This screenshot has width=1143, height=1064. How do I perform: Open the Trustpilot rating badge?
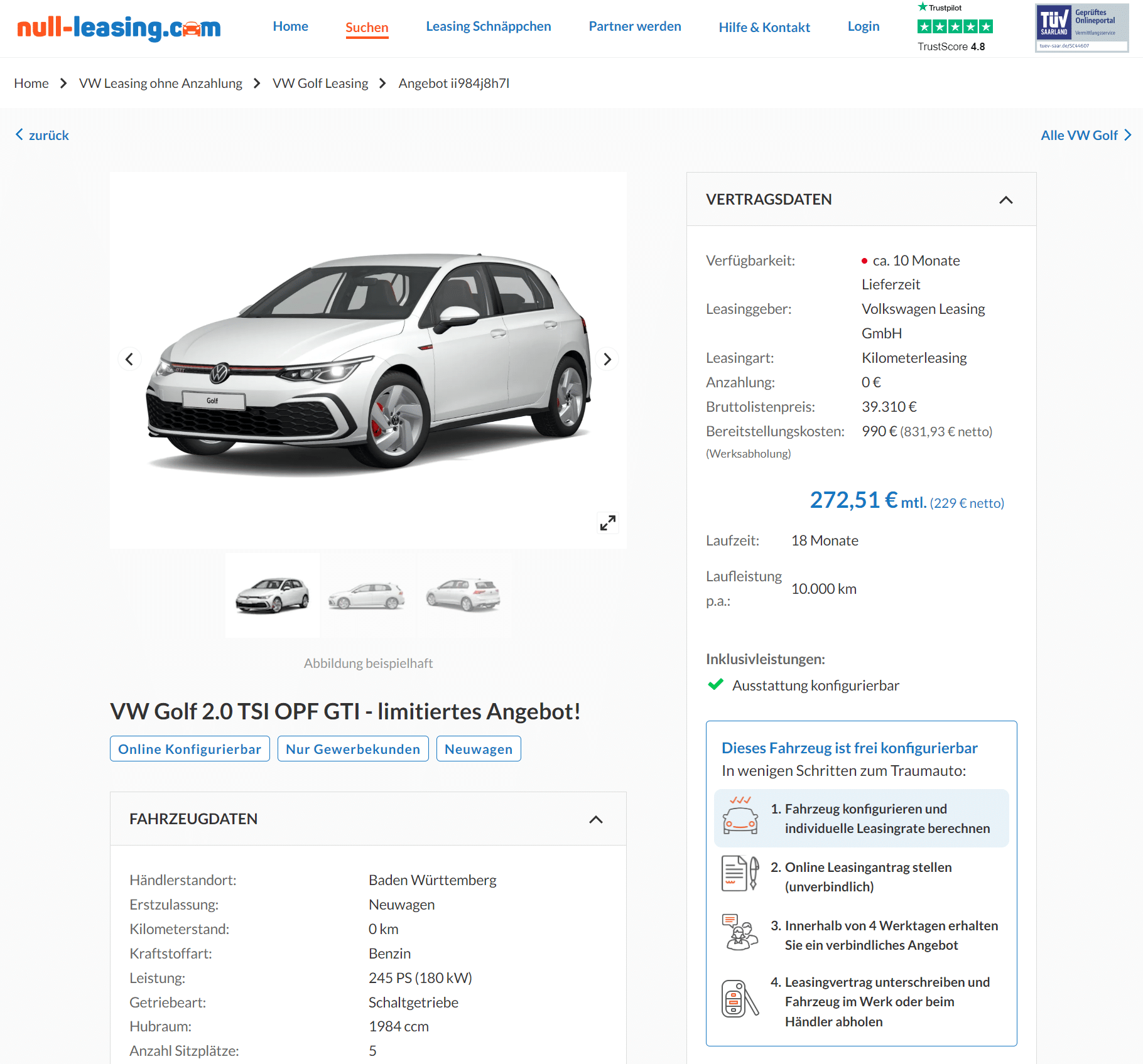coord(955,27)
